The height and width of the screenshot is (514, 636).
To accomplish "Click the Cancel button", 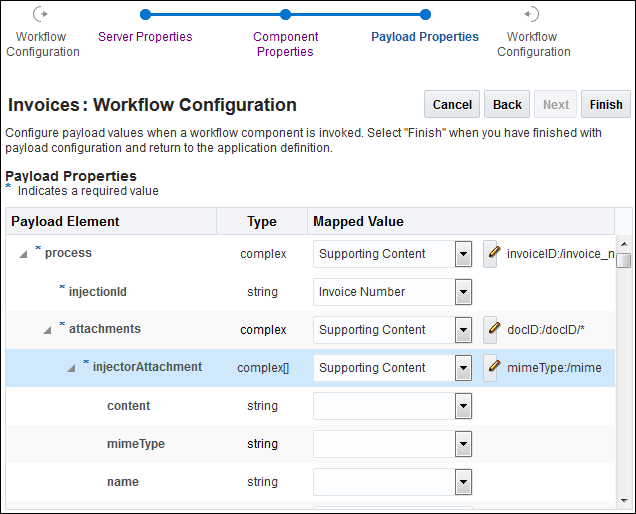I will pos(452,104).
